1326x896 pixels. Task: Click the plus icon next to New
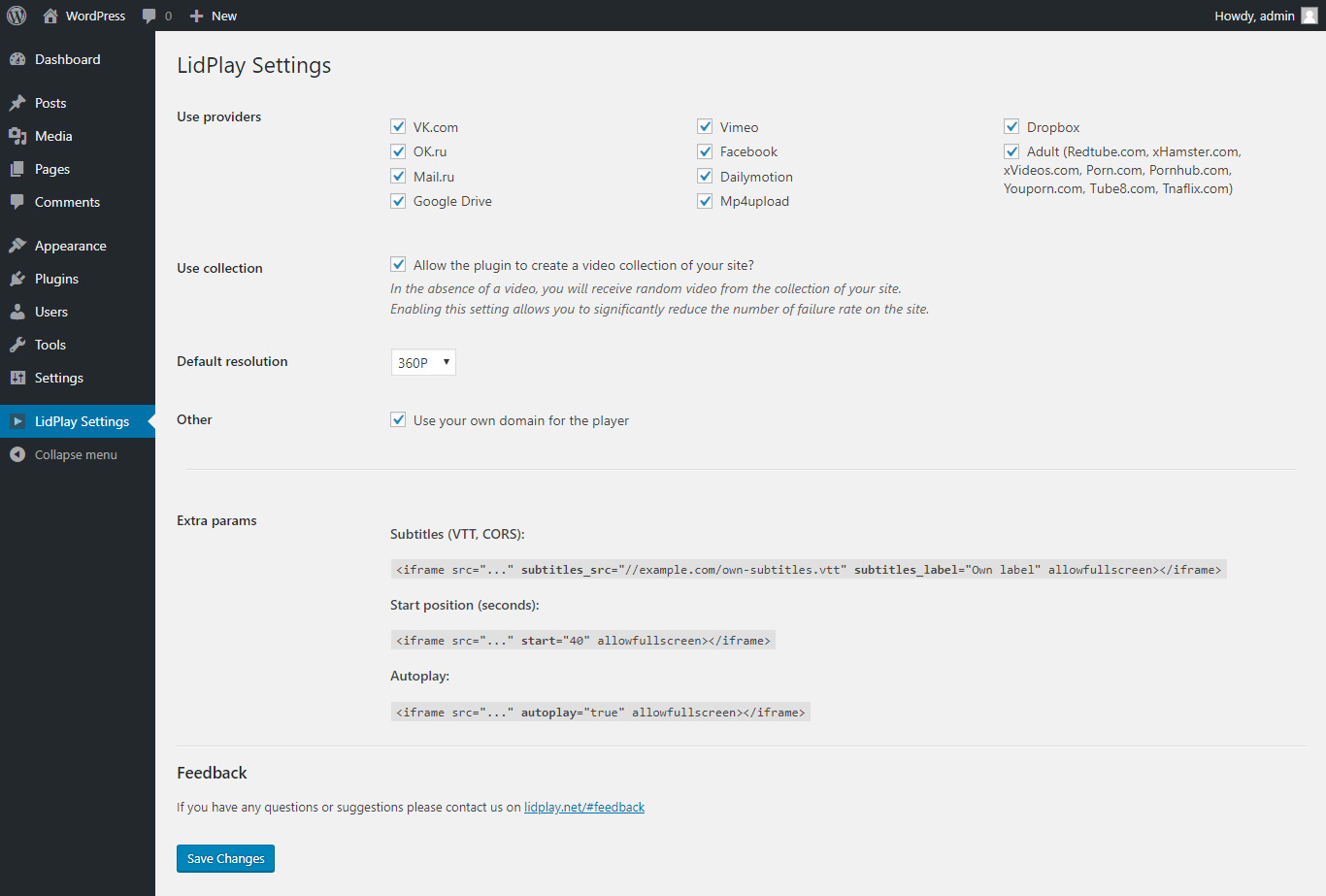196,16
